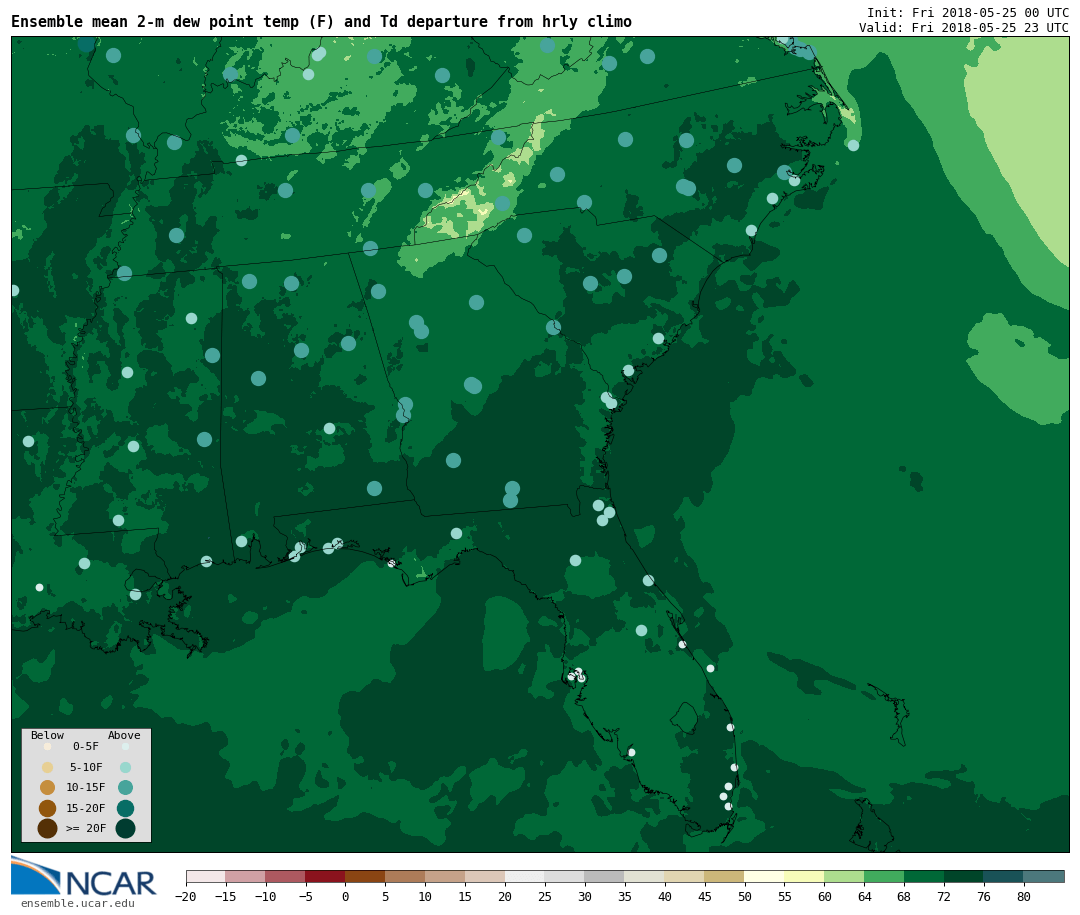Viewport: 1080px width, 915px height.
Task: Select the Below 5-10F tan legend circle
Action: [48, 767]
